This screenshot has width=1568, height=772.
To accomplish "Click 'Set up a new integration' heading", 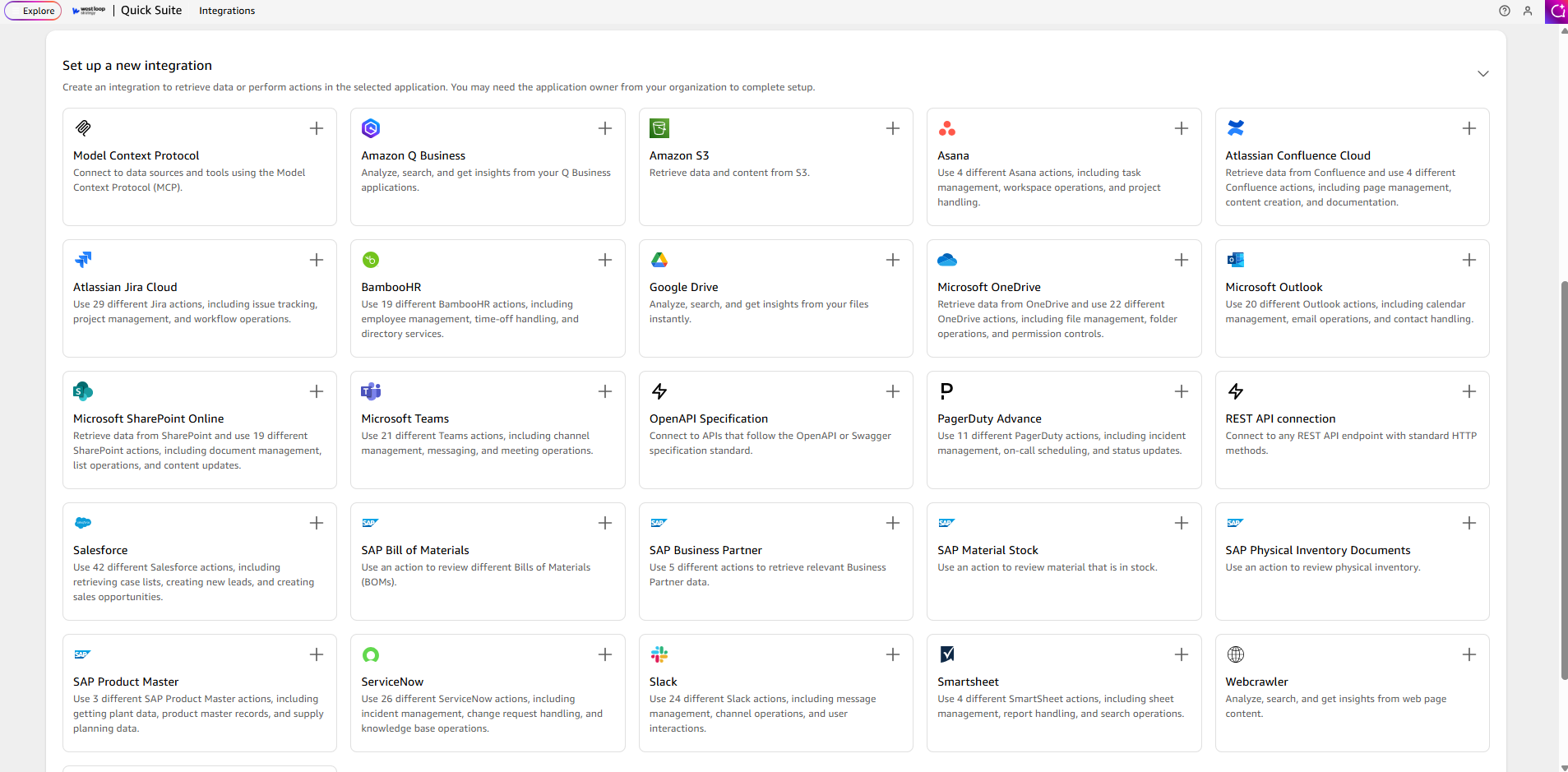I will point(137,66).
